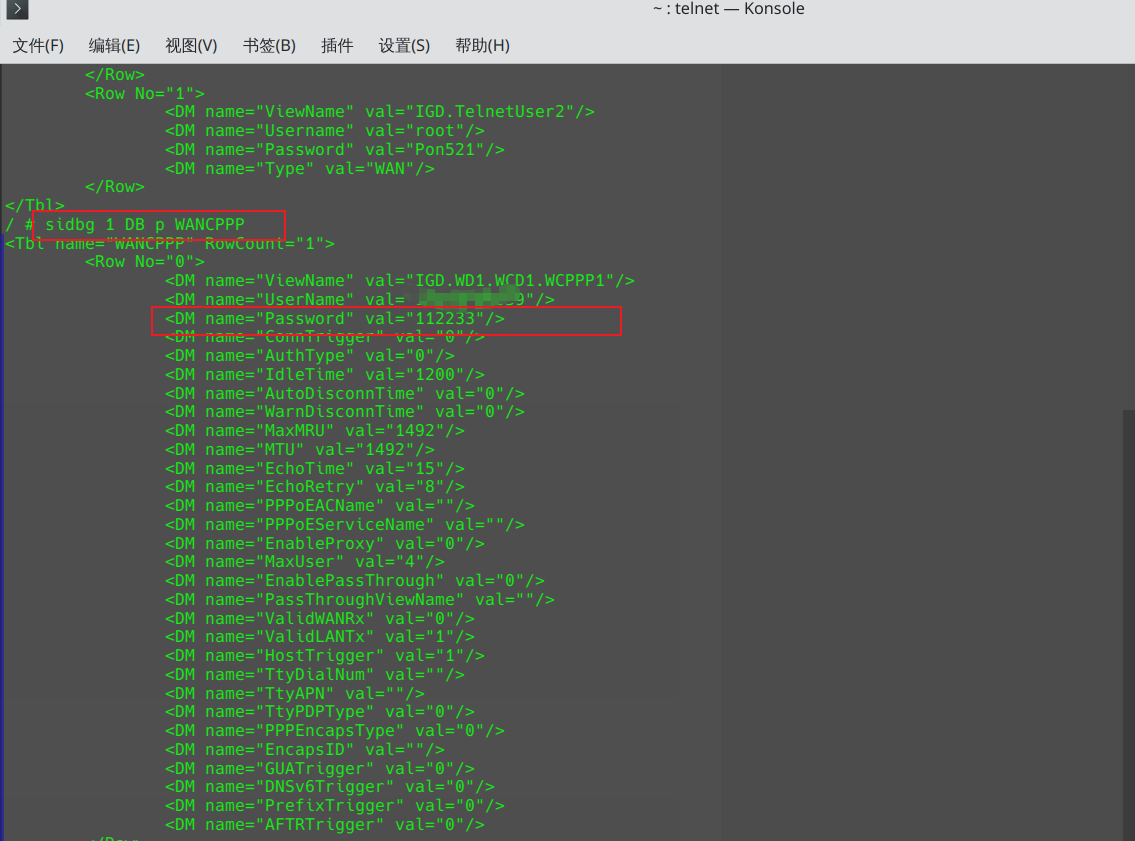The width and height of the screenshot is (1135, 841).
Task: Click the 'sidbg 1 DB p WANCPPP' command line
Action: (x=144, y=225)
